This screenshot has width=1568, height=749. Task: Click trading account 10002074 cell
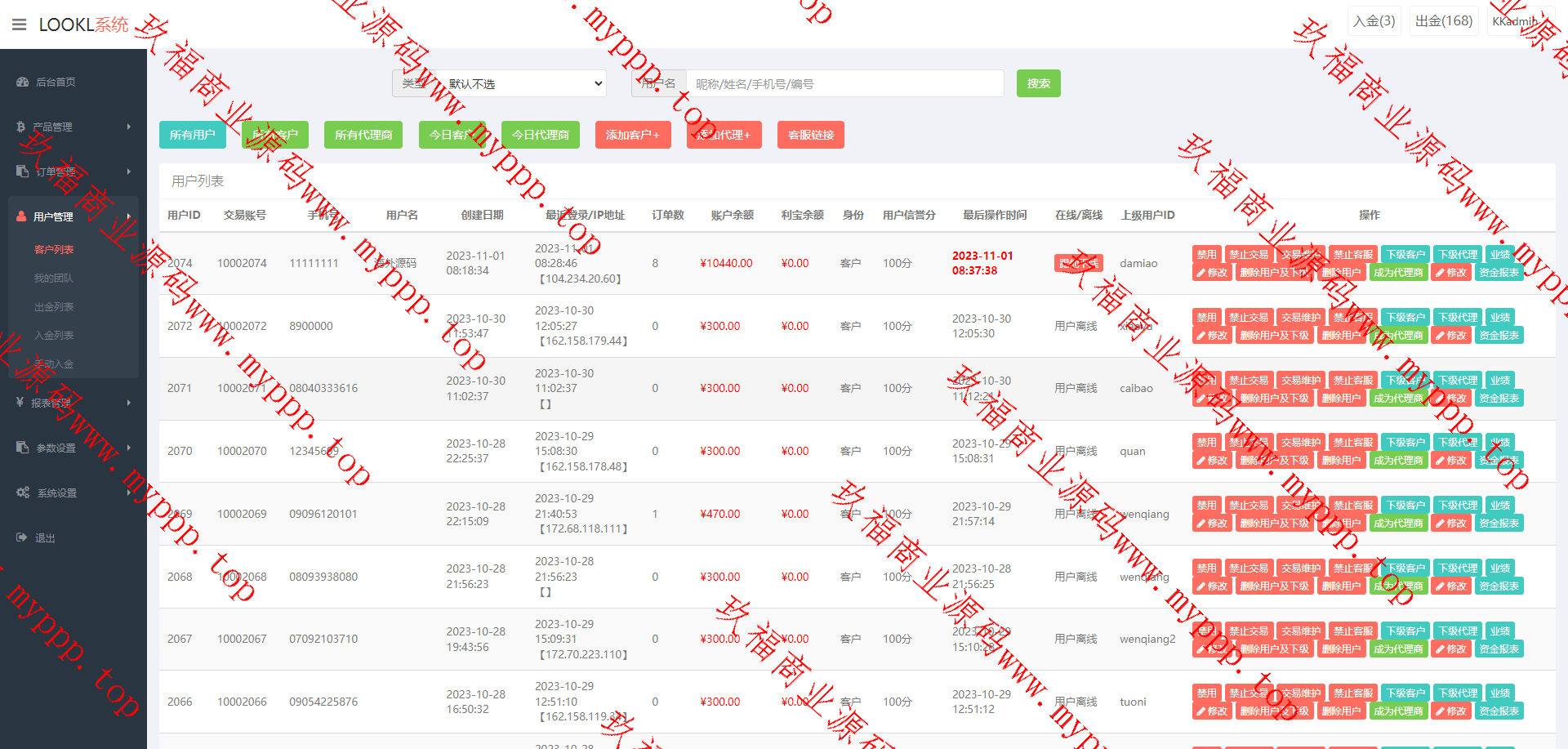tap(242, 263)
